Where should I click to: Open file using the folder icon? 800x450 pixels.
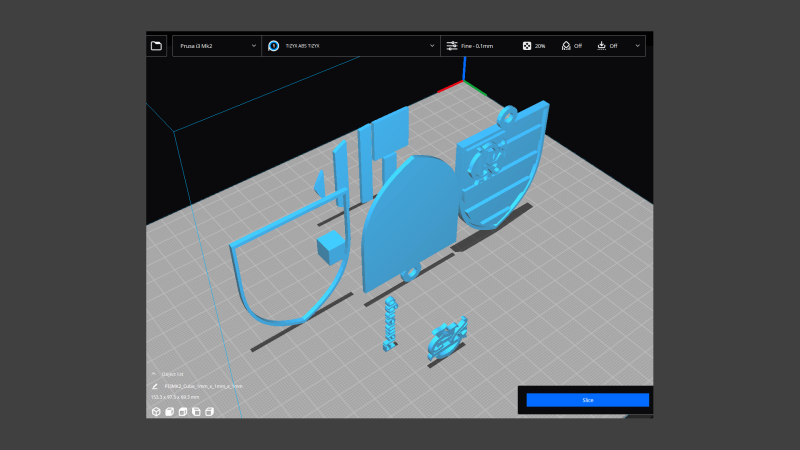[x=156, y=46]
